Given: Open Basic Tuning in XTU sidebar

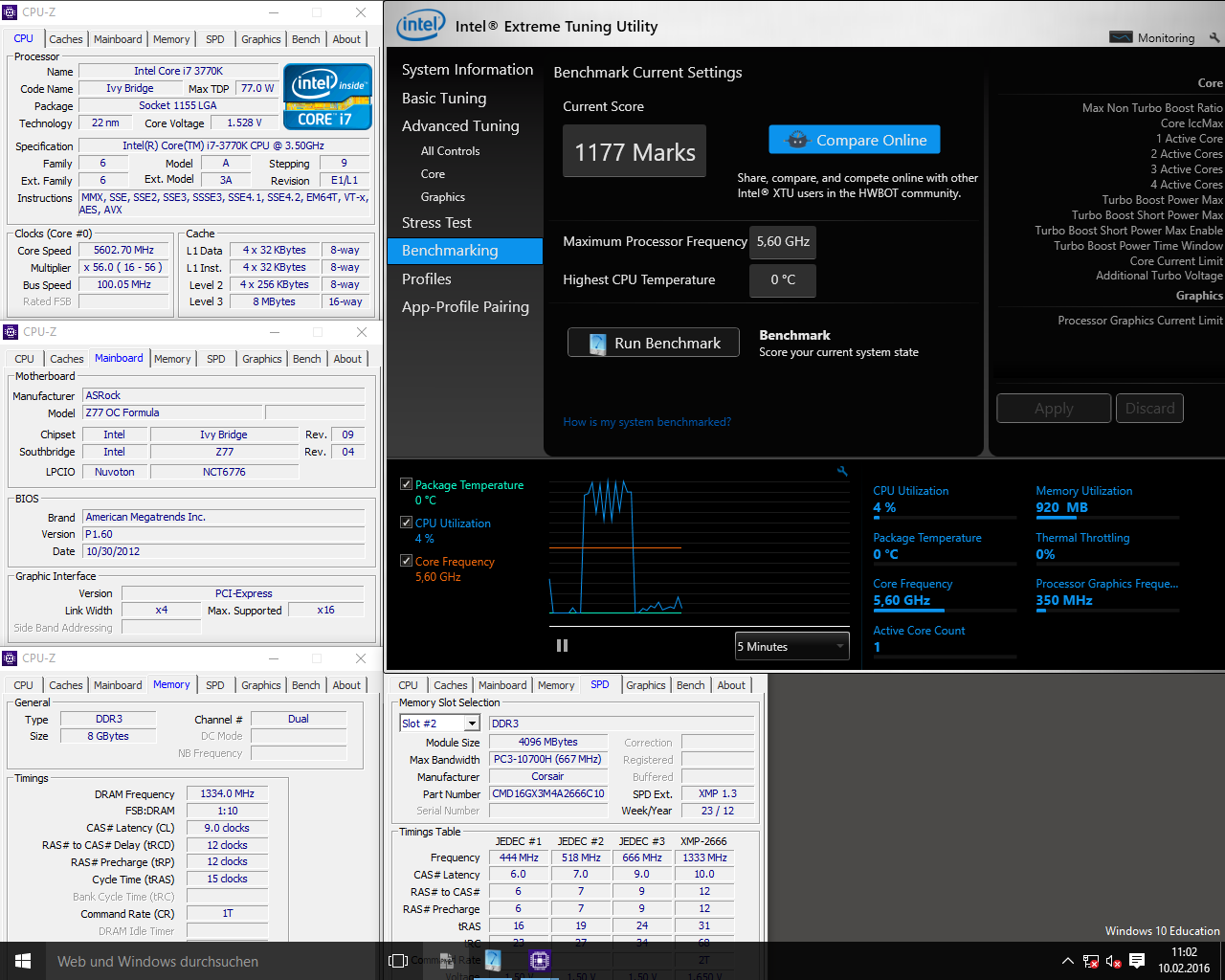Looking at the screenshot, I should [444, 99].
